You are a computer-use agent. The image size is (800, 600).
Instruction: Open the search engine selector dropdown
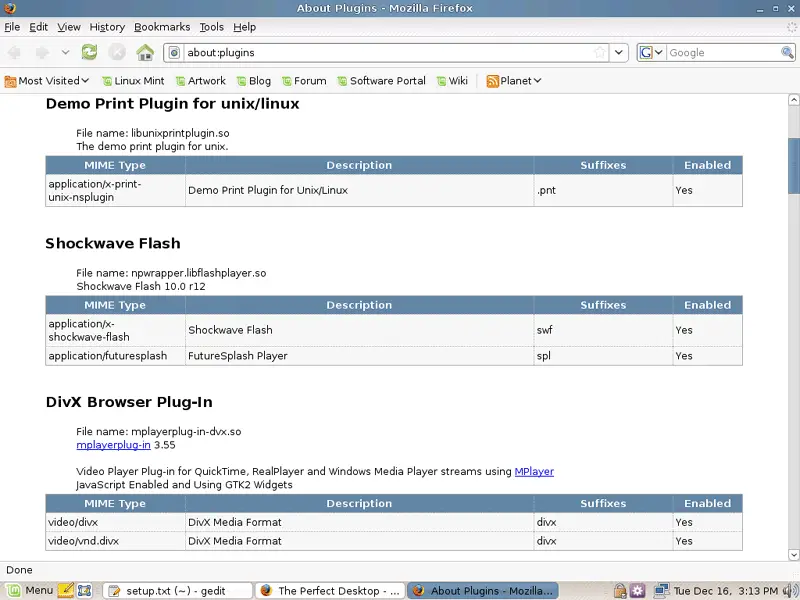tap(651, 53)
